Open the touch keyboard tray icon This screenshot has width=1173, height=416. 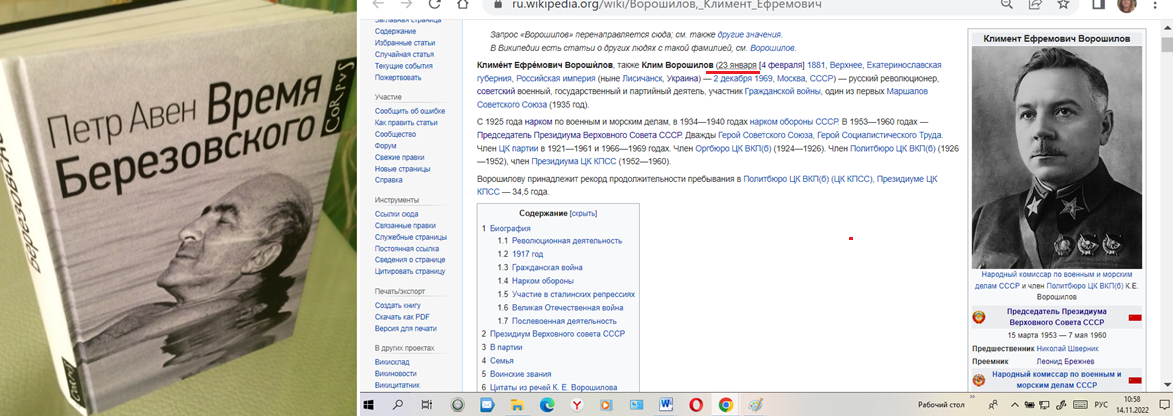pos(1079,405)
